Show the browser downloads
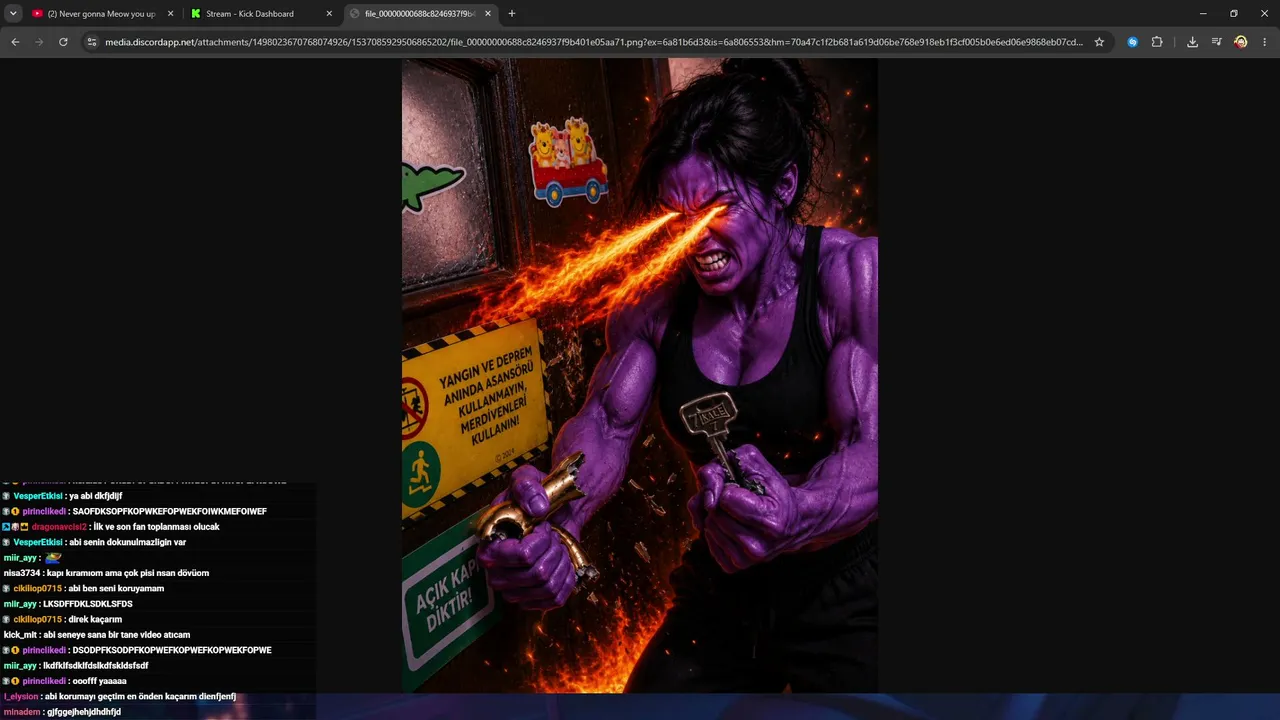 click(1192, 42)
